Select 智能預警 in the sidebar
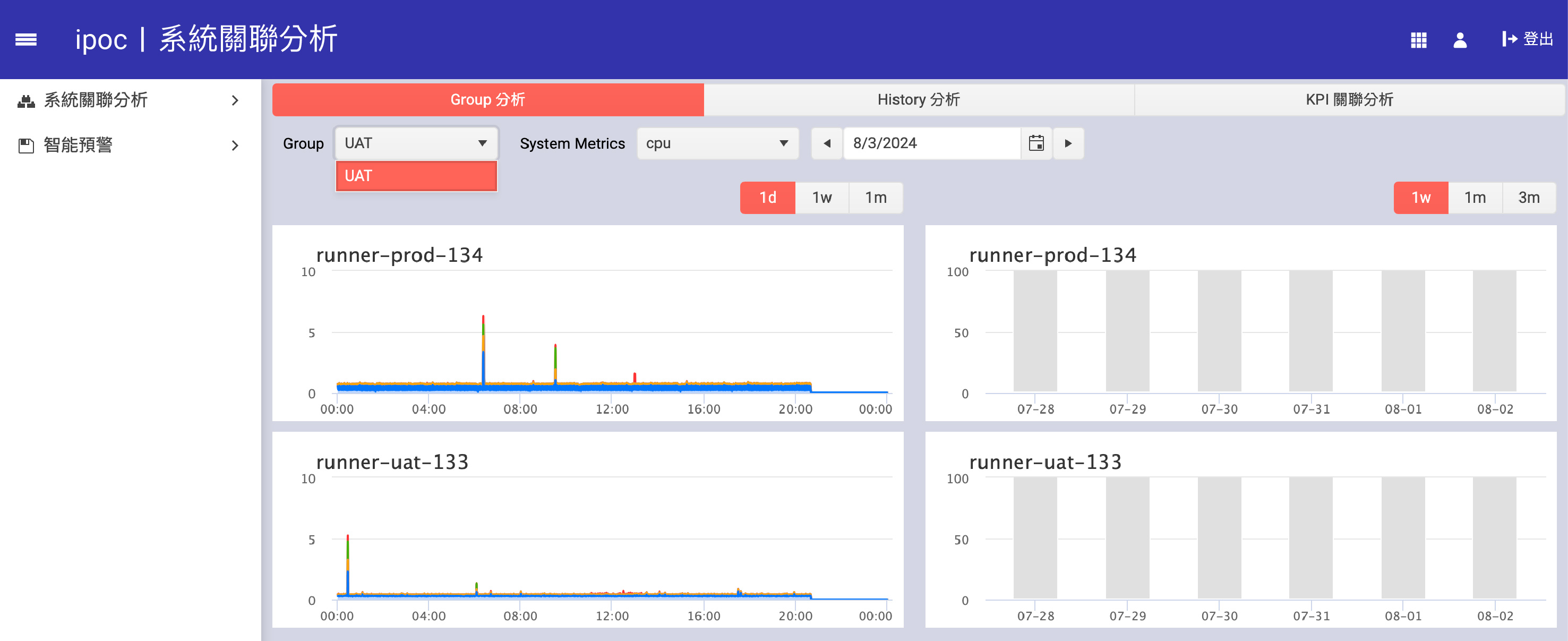 78,145
